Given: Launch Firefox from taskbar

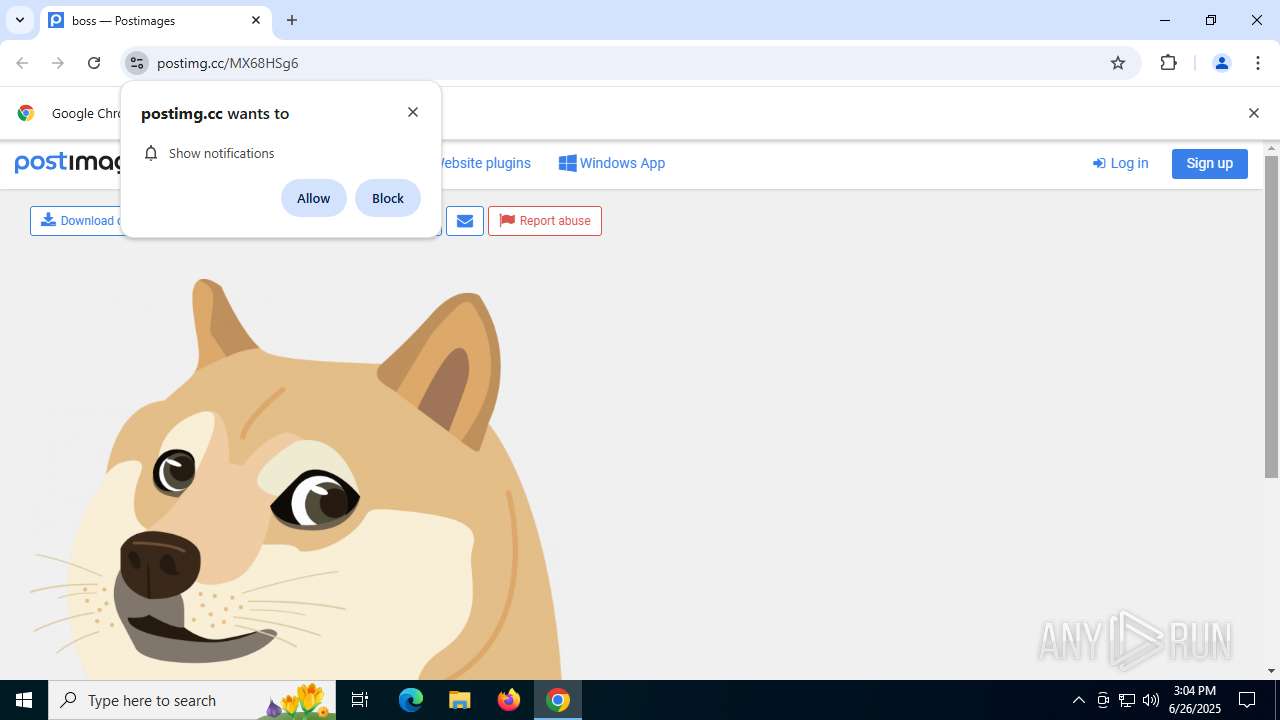Looking at the screenshot, I should click(509, 700).
